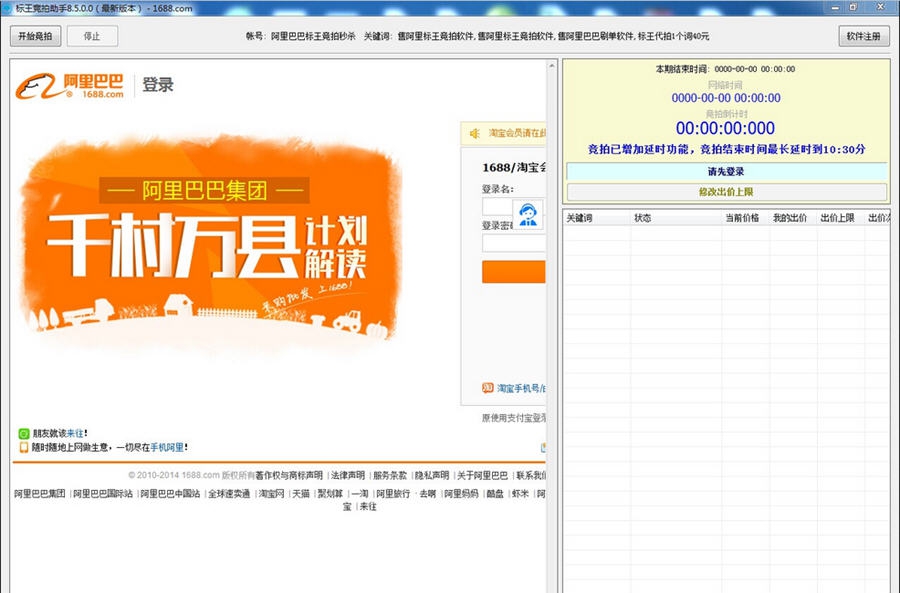Click the 本期结束时间 label text
Screen dimensions: 900x593
pyautogui.click(x=682, y=69)
